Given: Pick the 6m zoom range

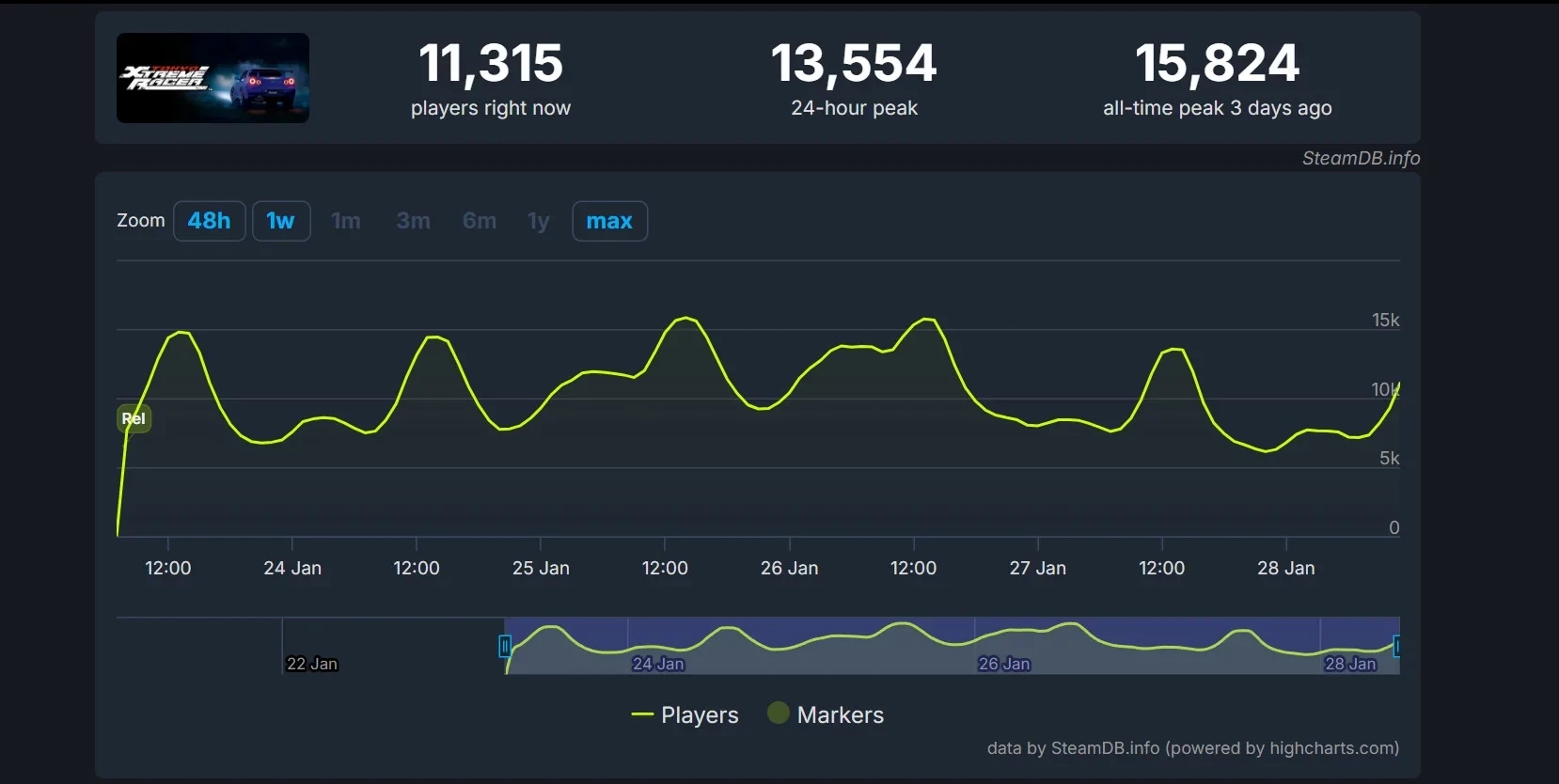Looking at the screenshot, I should (x=479, y=221).
